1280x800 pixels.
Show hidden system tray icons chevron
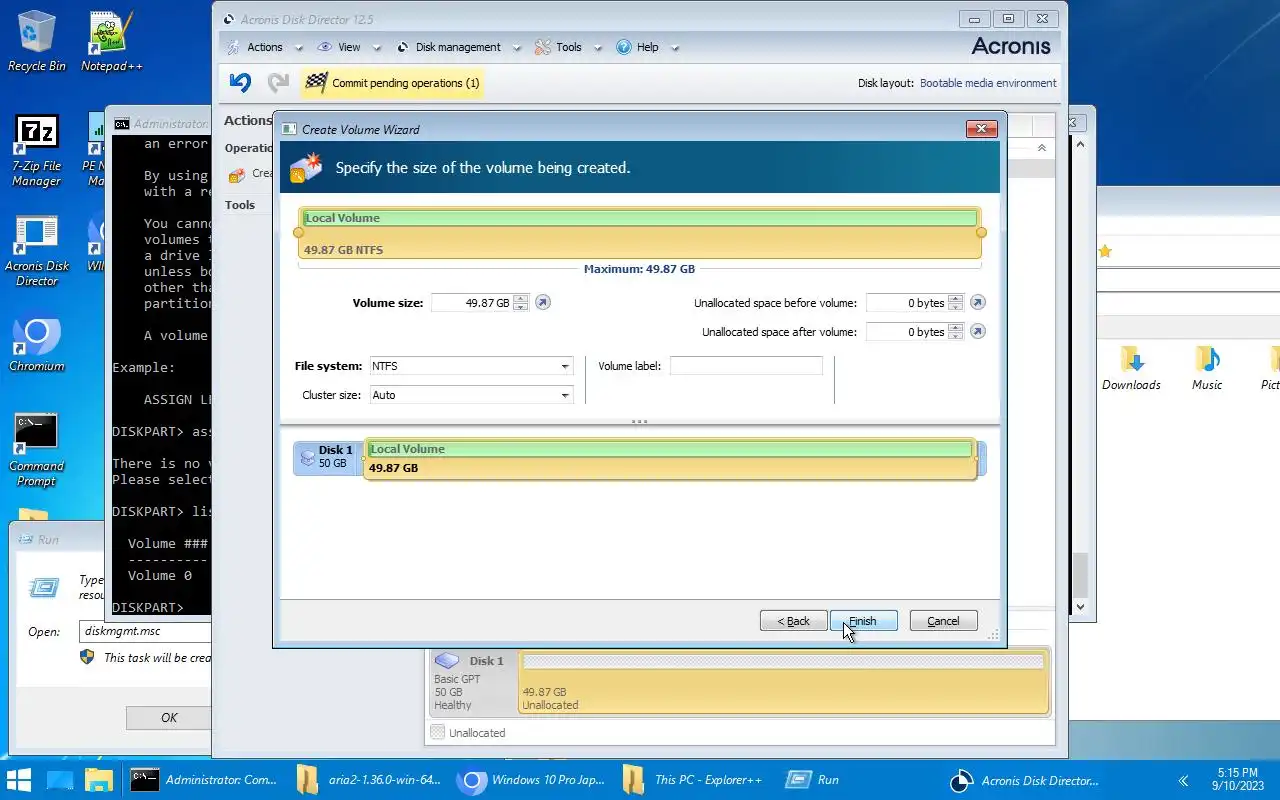[x=1183, y=780]
